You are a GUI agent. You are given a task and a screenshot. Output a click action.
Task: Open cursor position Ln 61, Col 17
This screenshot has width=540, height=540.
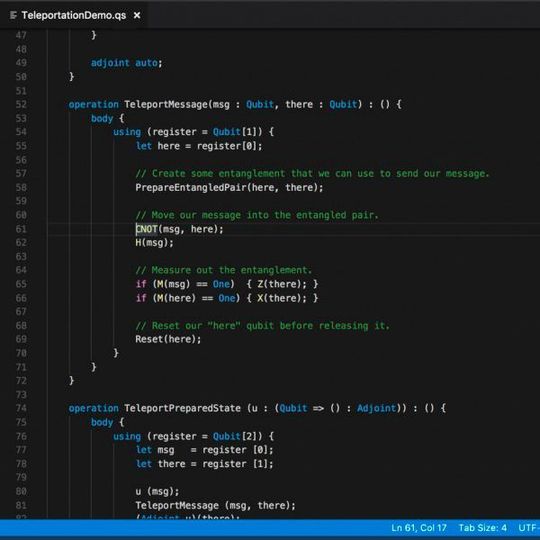418,528
